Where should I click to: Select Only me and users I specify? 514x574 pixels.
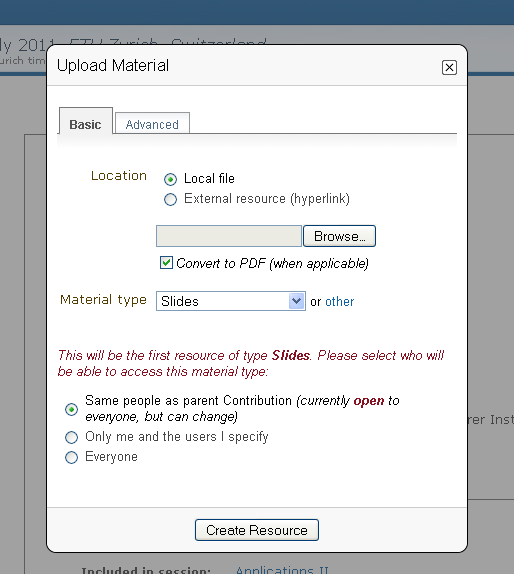pyautogui.click(x=71, y=437)
